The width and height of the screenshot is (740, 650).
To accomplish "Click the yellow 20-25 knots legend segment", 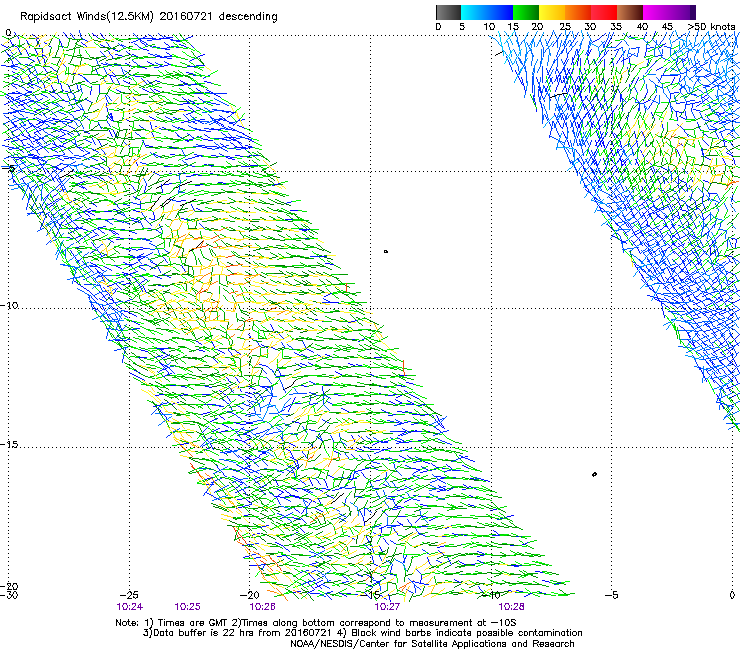I will tap(552, 12).
